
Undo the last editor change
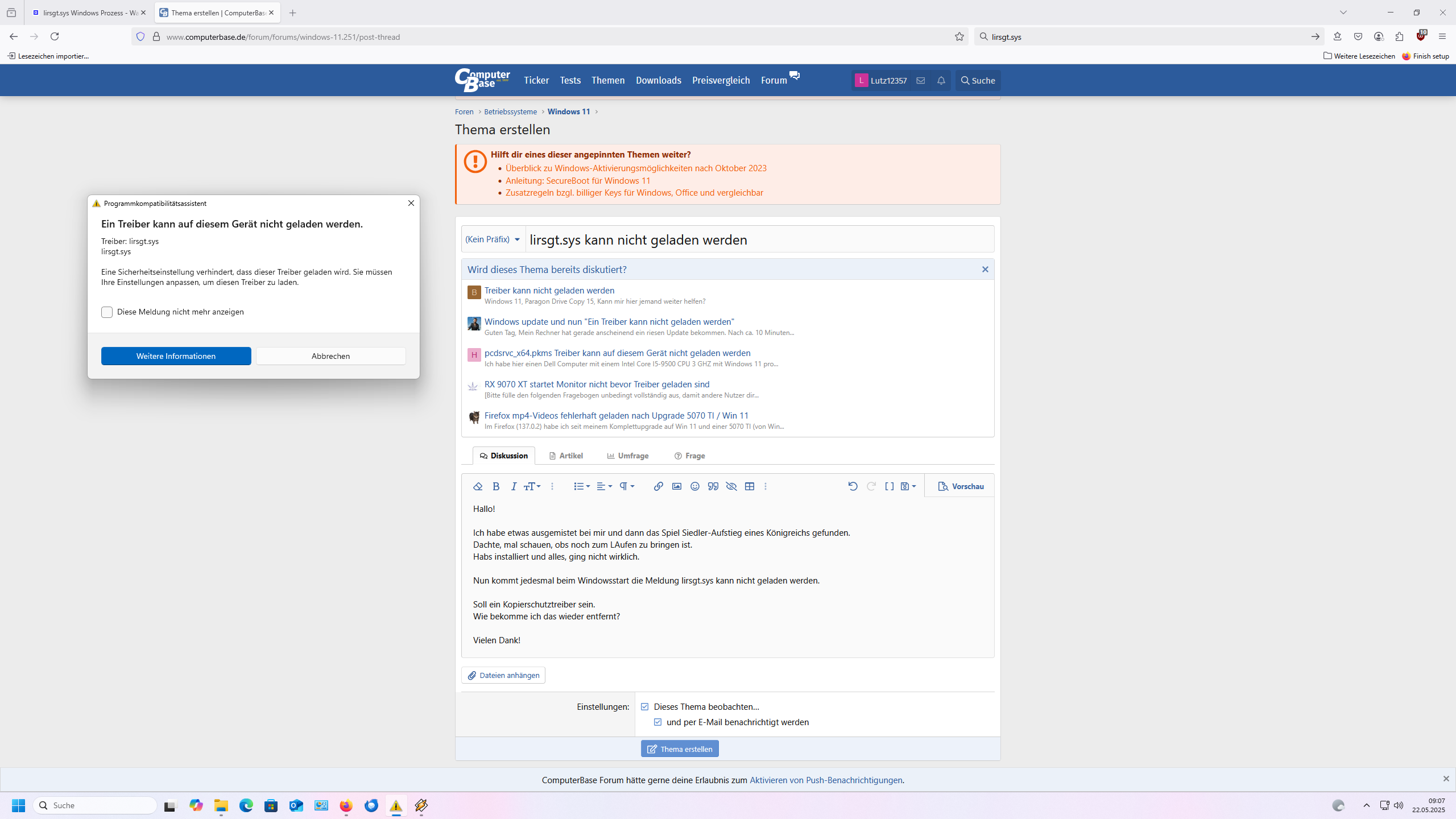[x=852, y=486]
